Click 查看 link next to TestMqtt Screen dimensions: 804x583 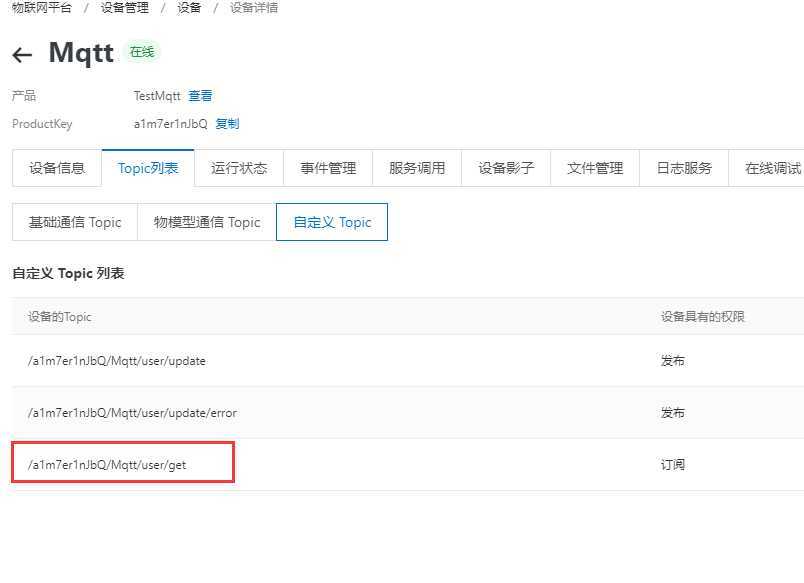[x=200, y=95]
